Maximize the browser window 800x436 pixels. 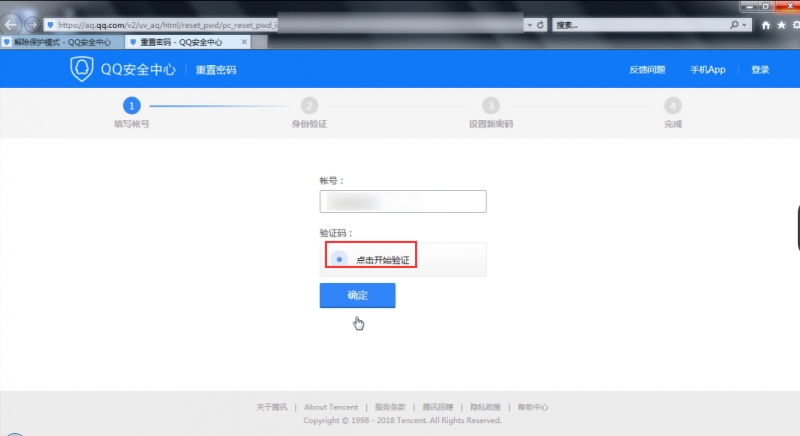click(765, 6)
